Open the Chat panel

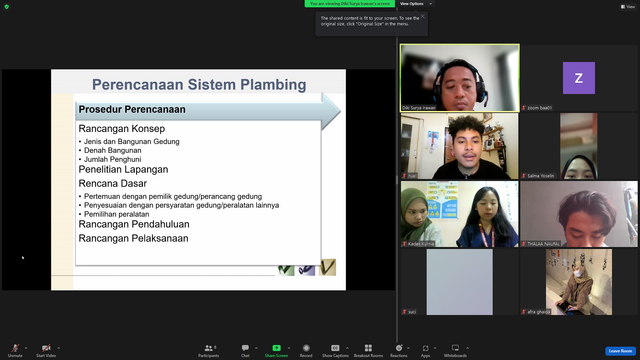(x=245, y=350)
